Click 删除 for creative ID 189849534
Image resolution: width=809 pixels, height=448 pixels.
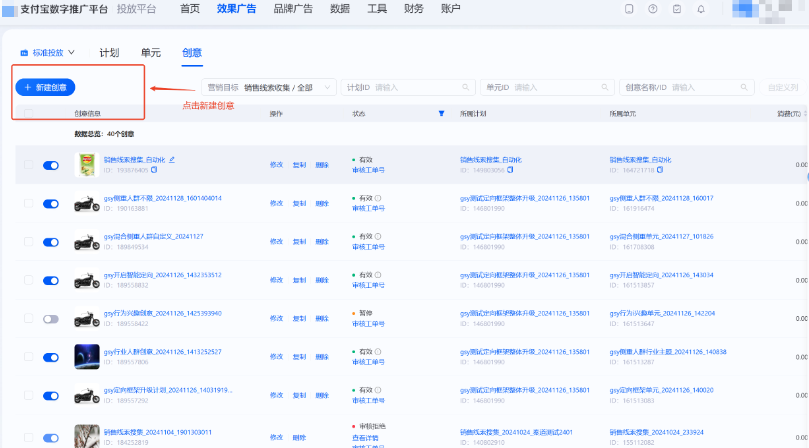[x=322, y=242]
